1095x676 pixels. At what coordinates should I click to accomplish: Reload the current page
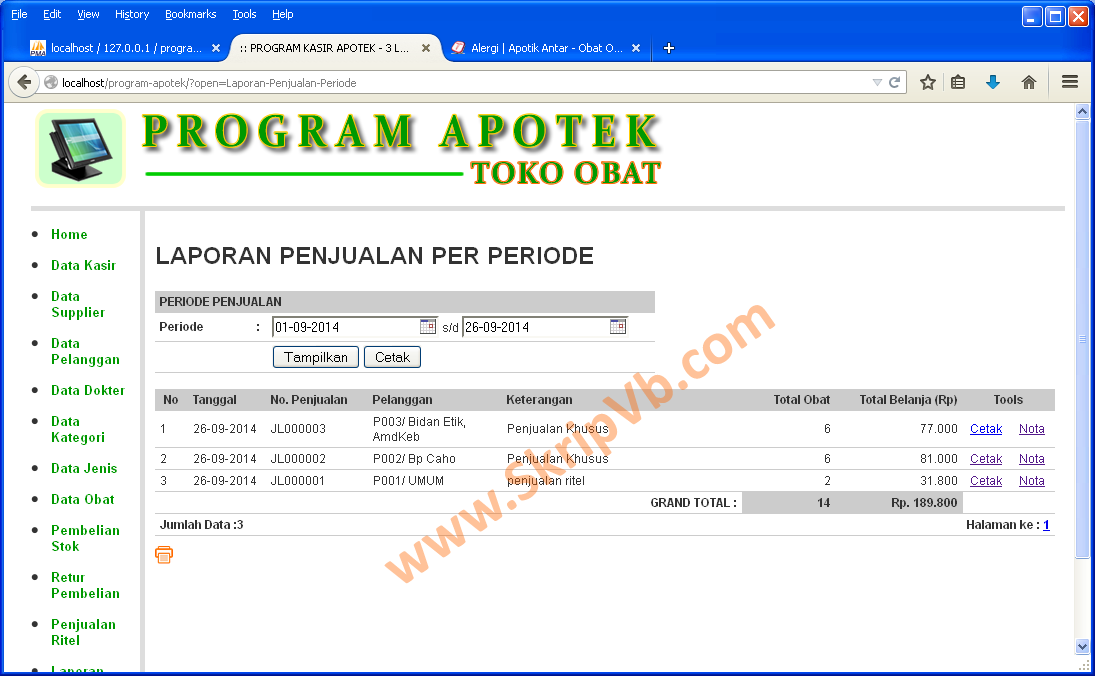click(893, 82)
